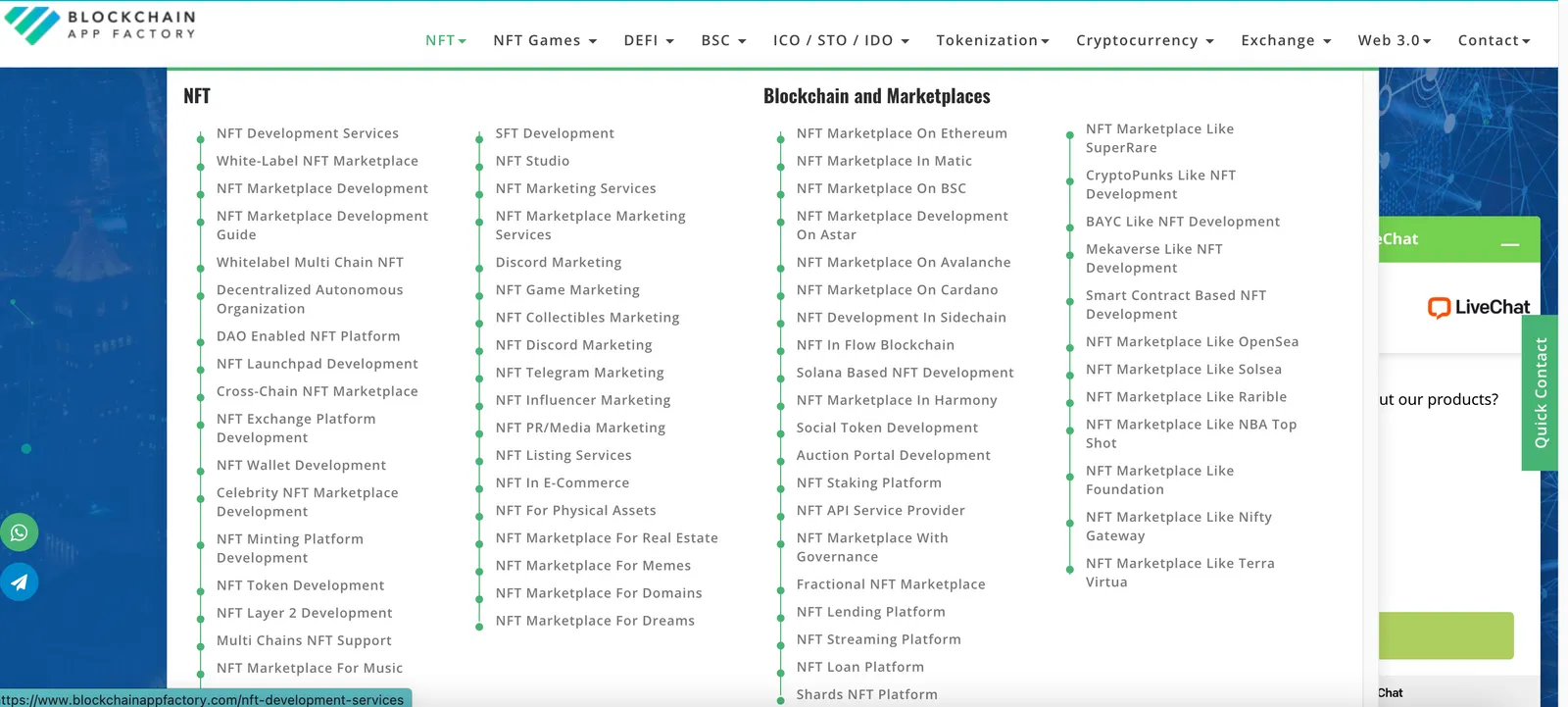Expand the NFT Games dropdown
Screen dimensions: 1568x707
(x=545, y=40)
